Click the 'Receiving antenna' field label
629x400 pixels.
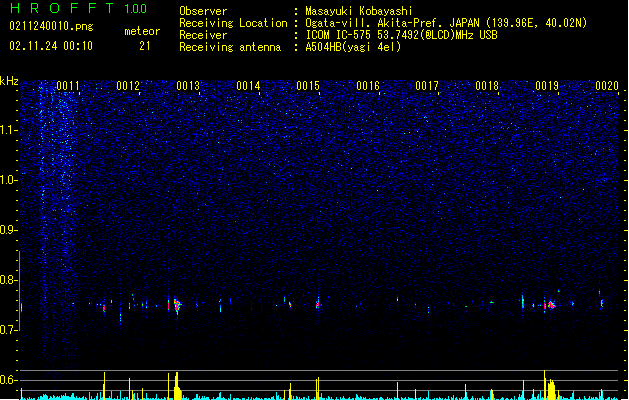pyautogui.click(x=230, y=47)
